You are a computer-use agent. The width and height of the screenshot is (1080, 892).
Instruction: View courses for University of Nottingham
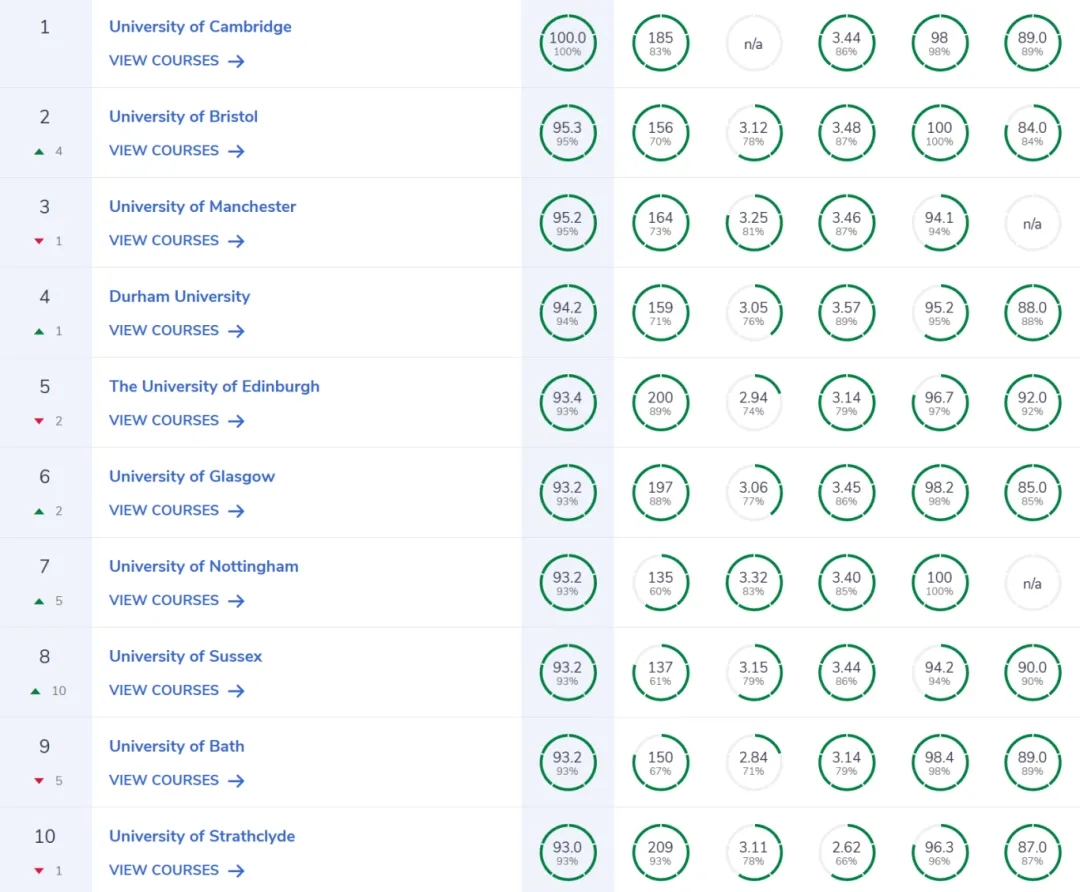176,601
